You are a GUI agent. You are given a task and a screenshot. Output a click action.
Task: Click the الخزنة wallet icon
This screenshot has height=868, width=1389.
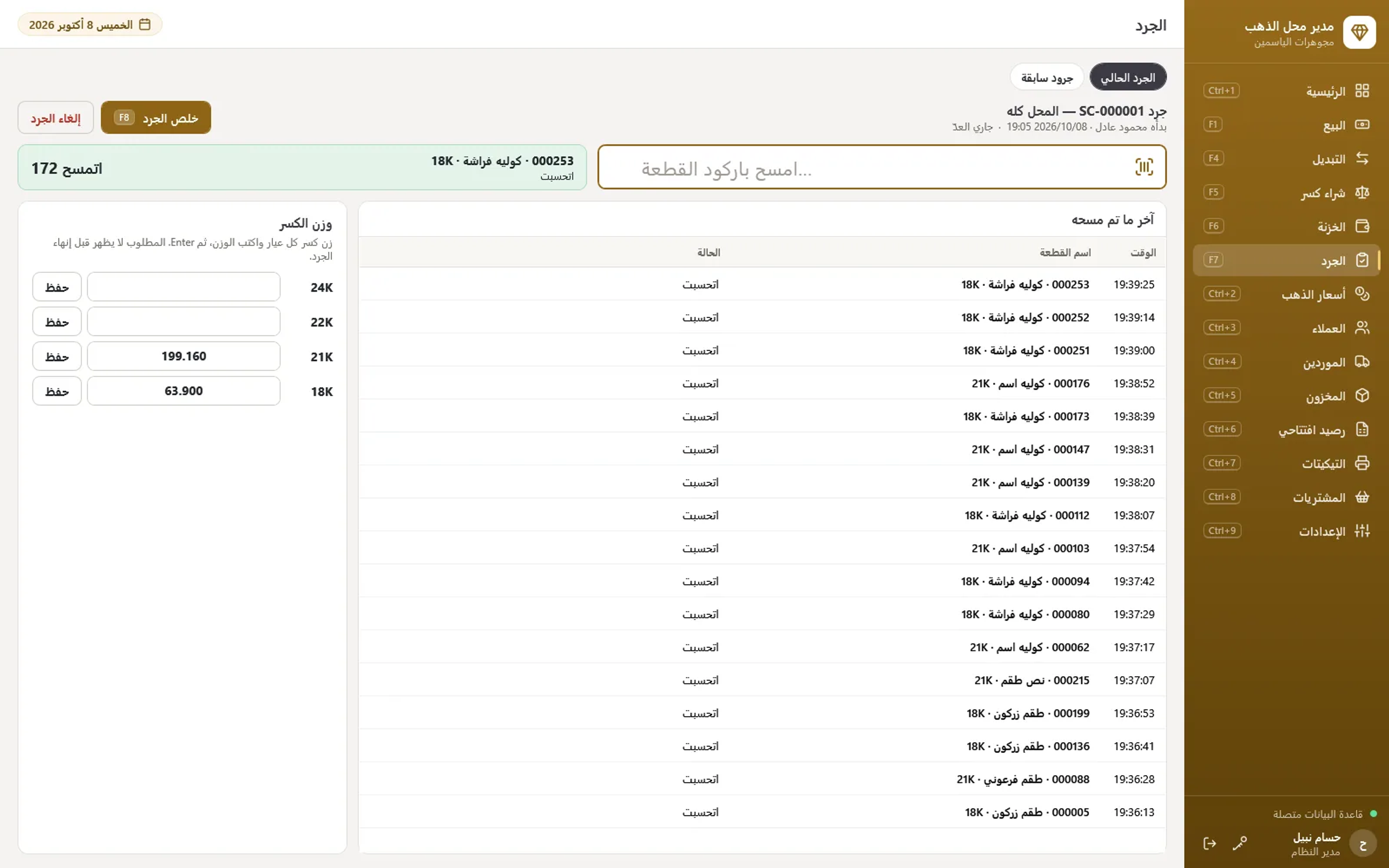coord(1362,226)
